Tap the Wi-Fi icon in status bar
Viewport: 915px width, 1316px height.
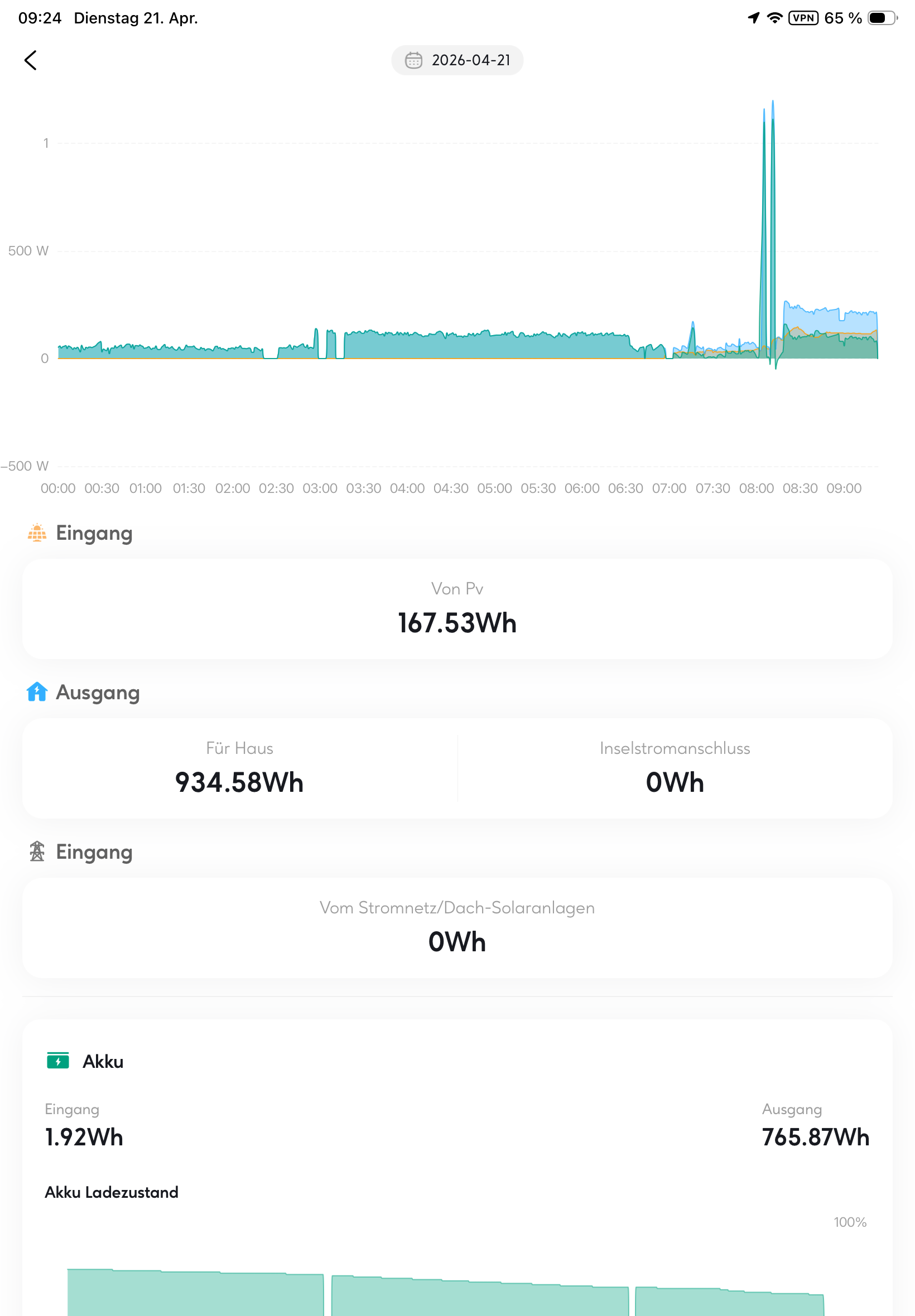click(774, 18)
